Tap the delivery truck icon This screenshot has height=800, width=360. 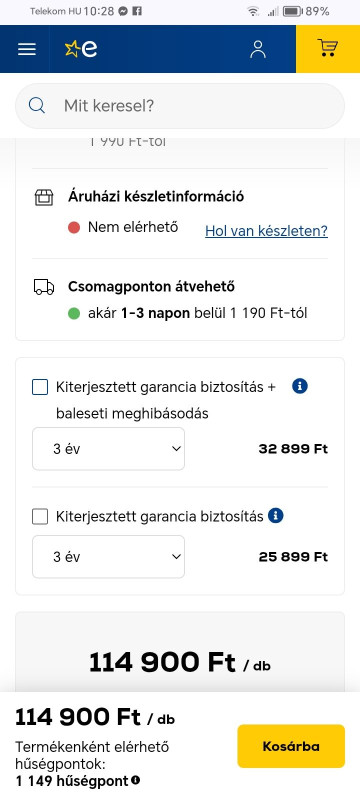point(44,287)
